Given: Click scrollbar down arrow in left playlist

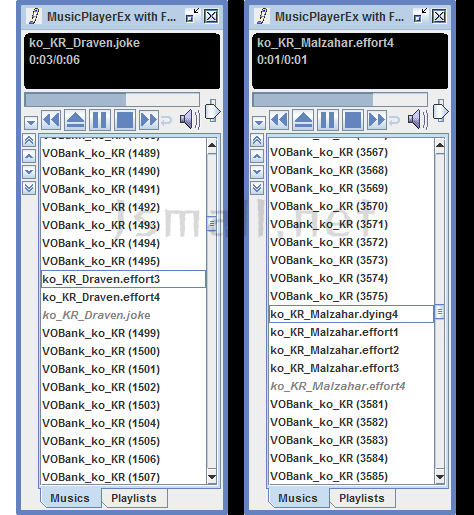Looking at the screenshot, I should point(212,476).
